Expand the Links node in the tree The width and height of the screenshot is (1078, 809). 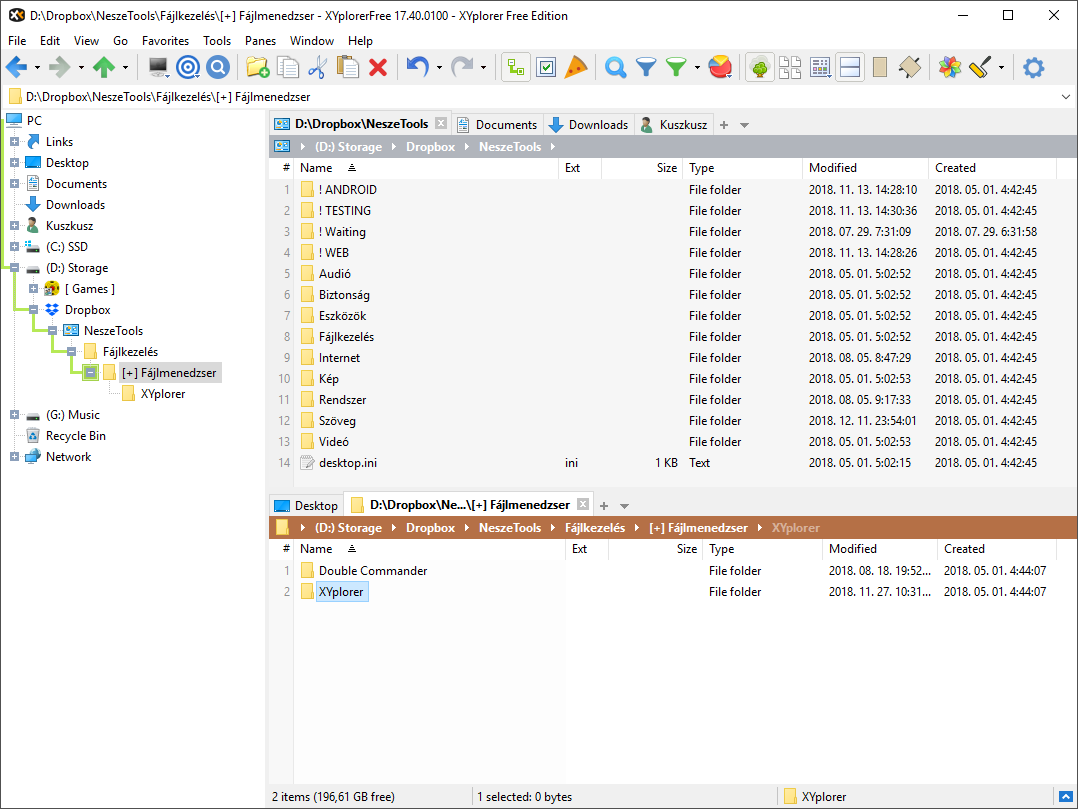tap(14, 142)
